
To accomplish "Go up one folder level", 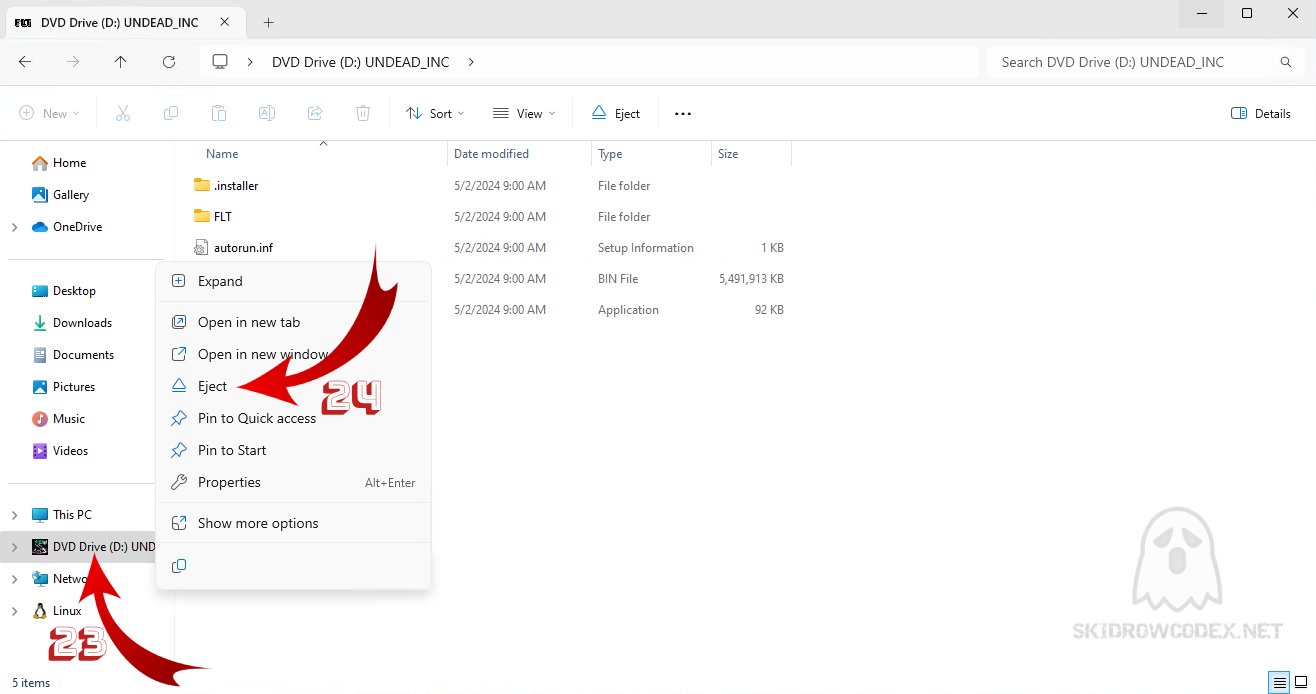I will [x=121, y=62].
